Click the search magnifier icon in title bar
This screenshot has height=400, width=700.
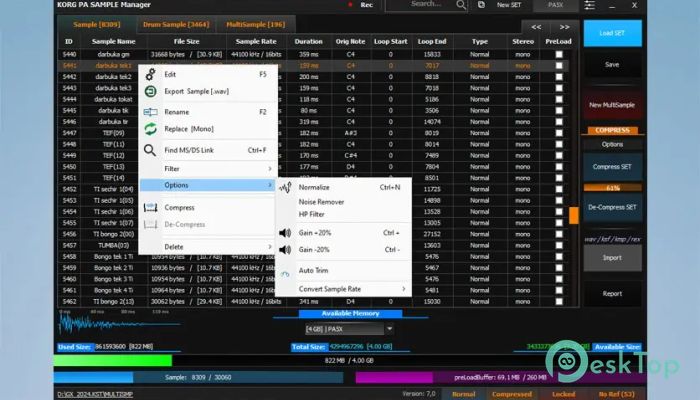[x=461, y=5]
